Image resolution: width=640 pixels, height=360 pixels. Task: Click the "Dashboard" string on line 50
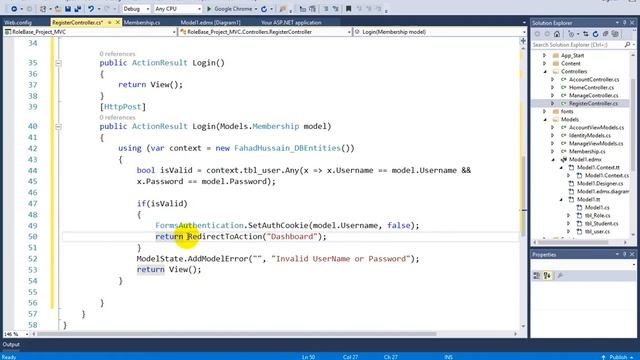(x=292, y=237)
